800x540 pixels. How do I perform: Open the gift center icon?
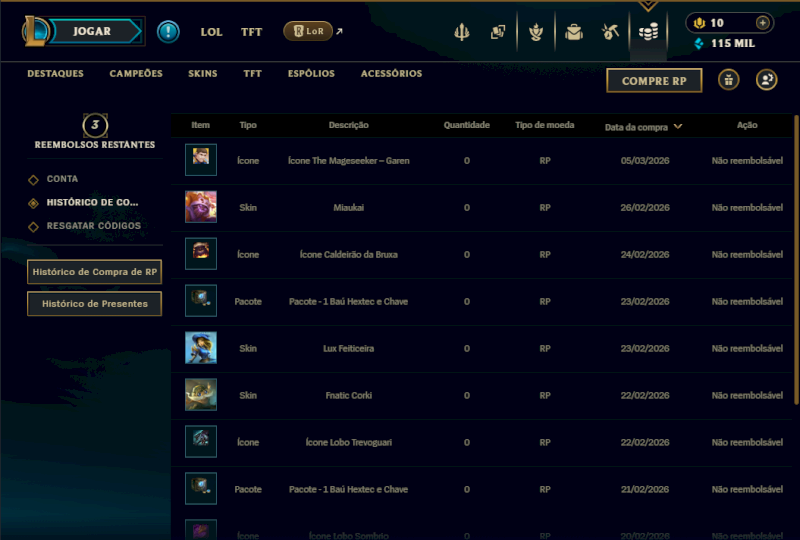(729, 80)
